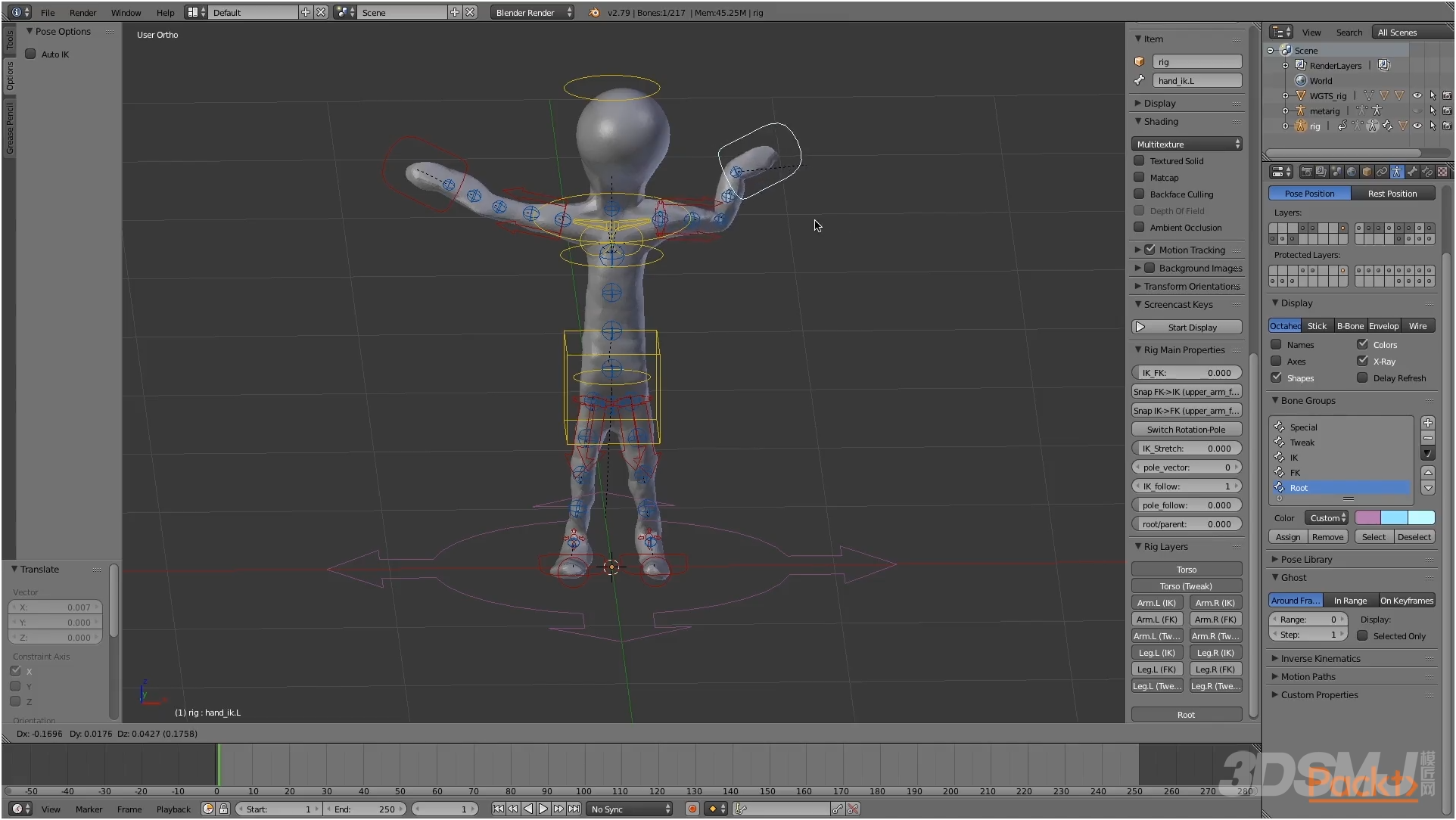This screenshot has width=1456, height=820.
Task: Click the Switch Rotation-Pole button
Action: [x=1187, y=429]
